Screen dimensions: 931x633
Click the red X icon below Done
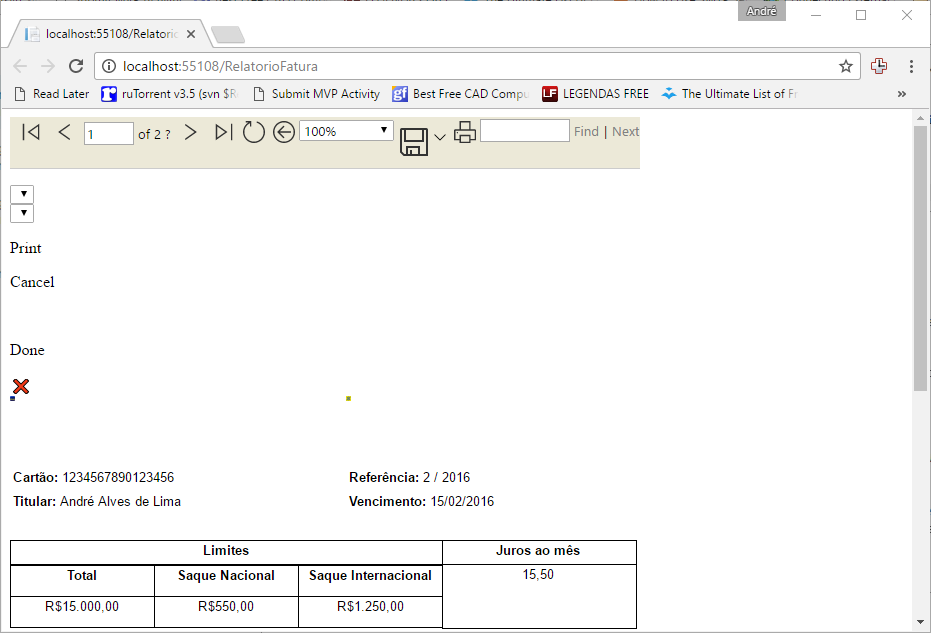coord(21,386)
